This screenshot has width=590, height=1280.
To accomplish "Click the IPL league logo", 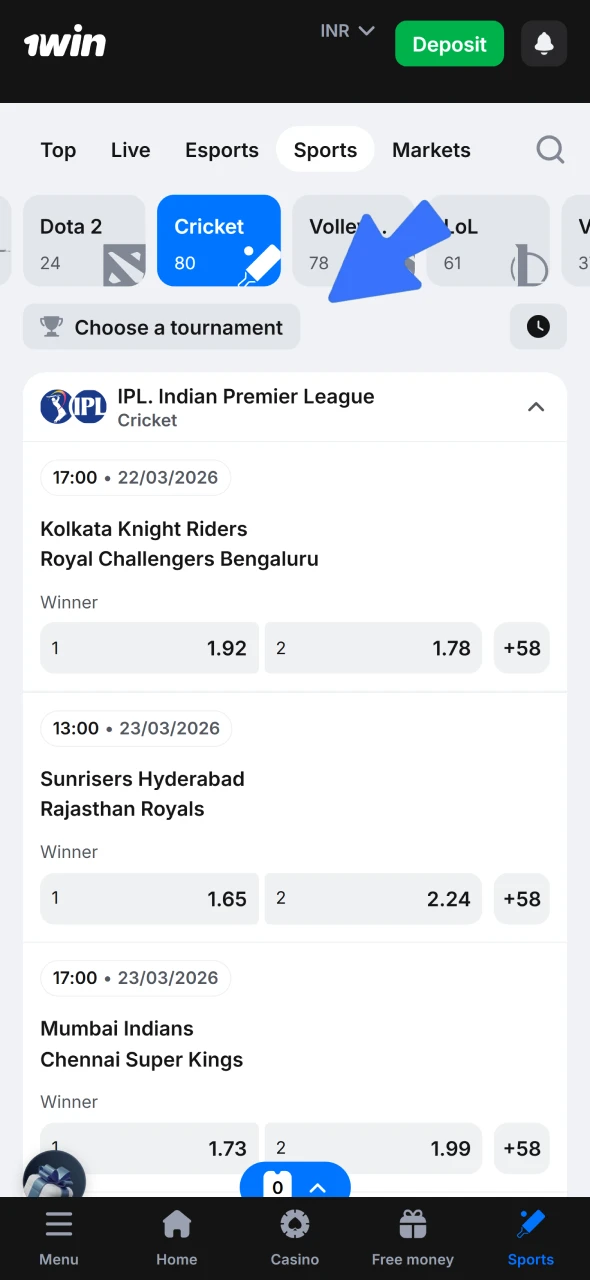I will 72,406.
